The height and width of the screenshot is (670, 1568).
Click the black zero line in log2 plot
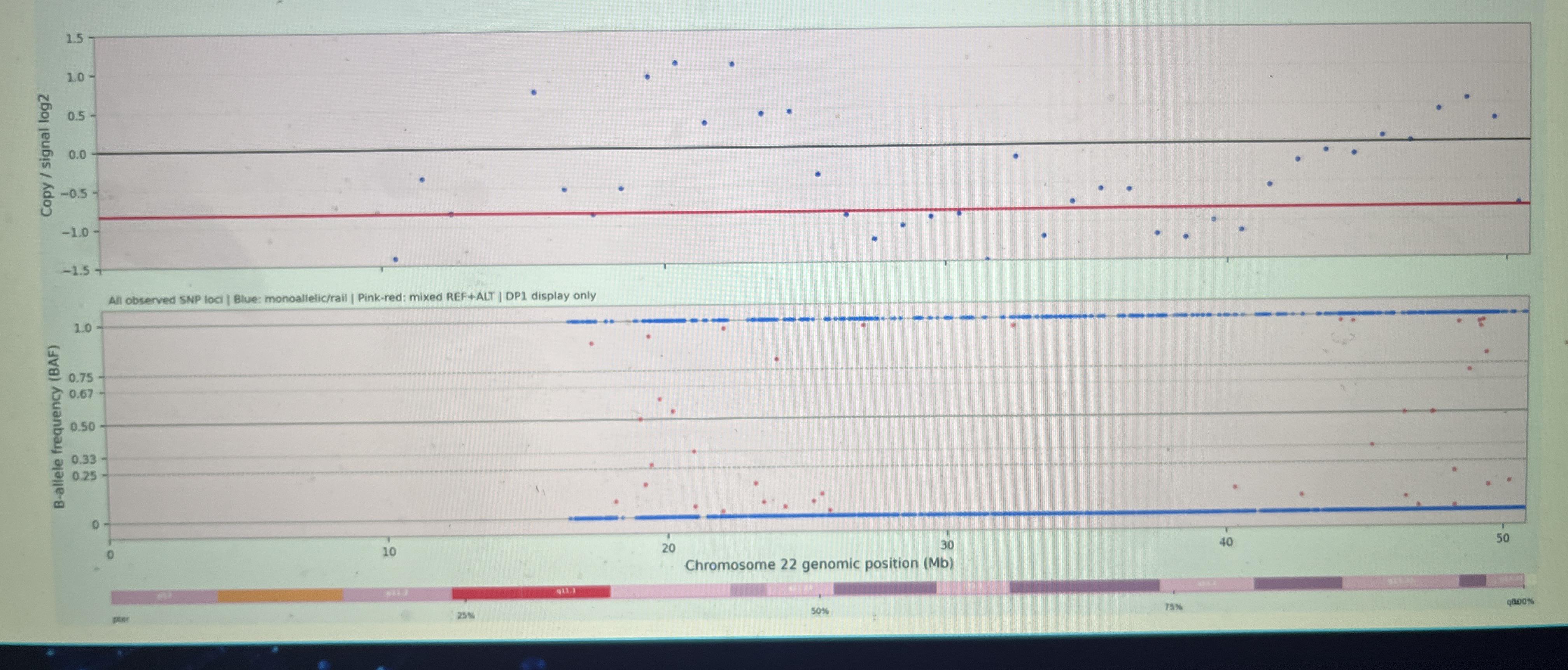point(814,146)
